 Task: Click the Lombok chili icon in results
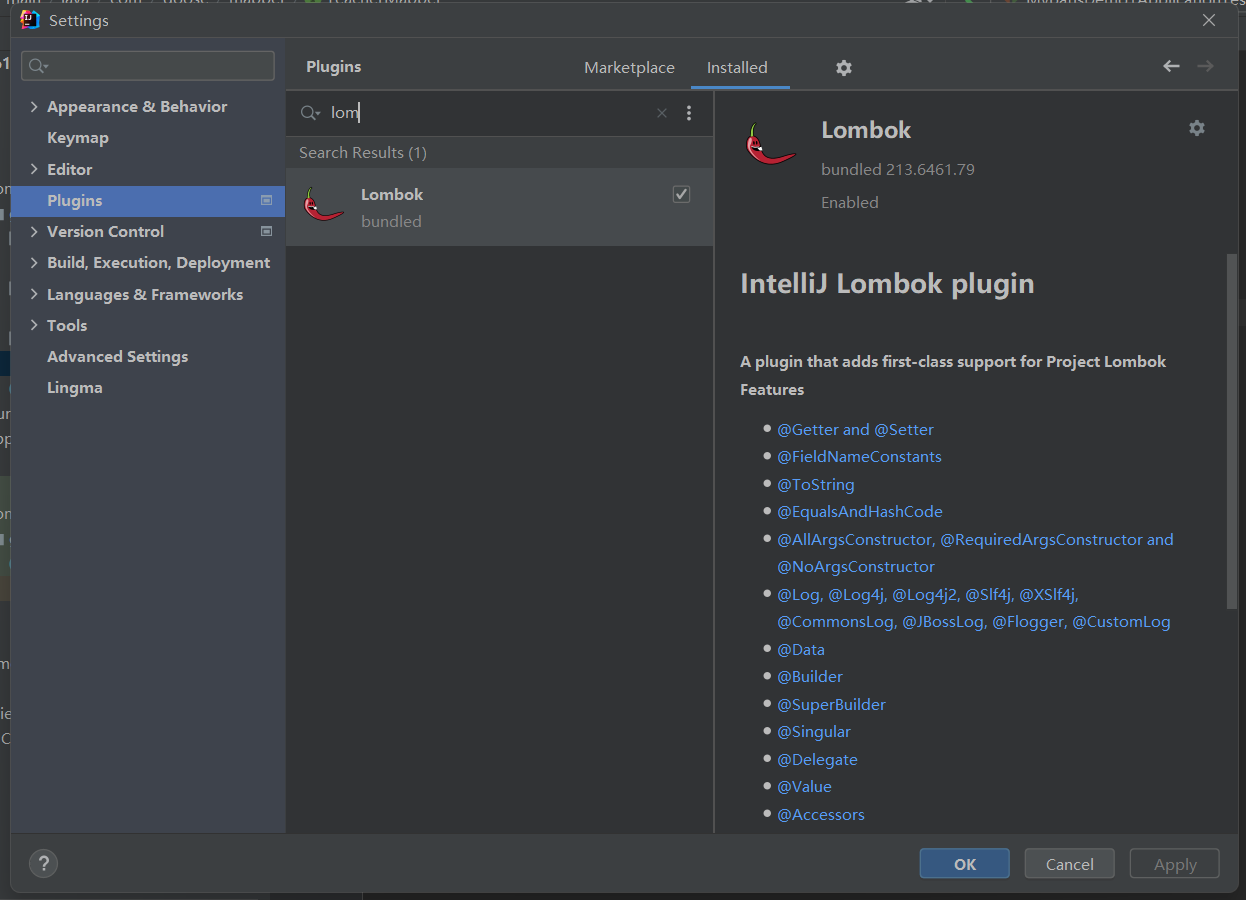point(323,204)
